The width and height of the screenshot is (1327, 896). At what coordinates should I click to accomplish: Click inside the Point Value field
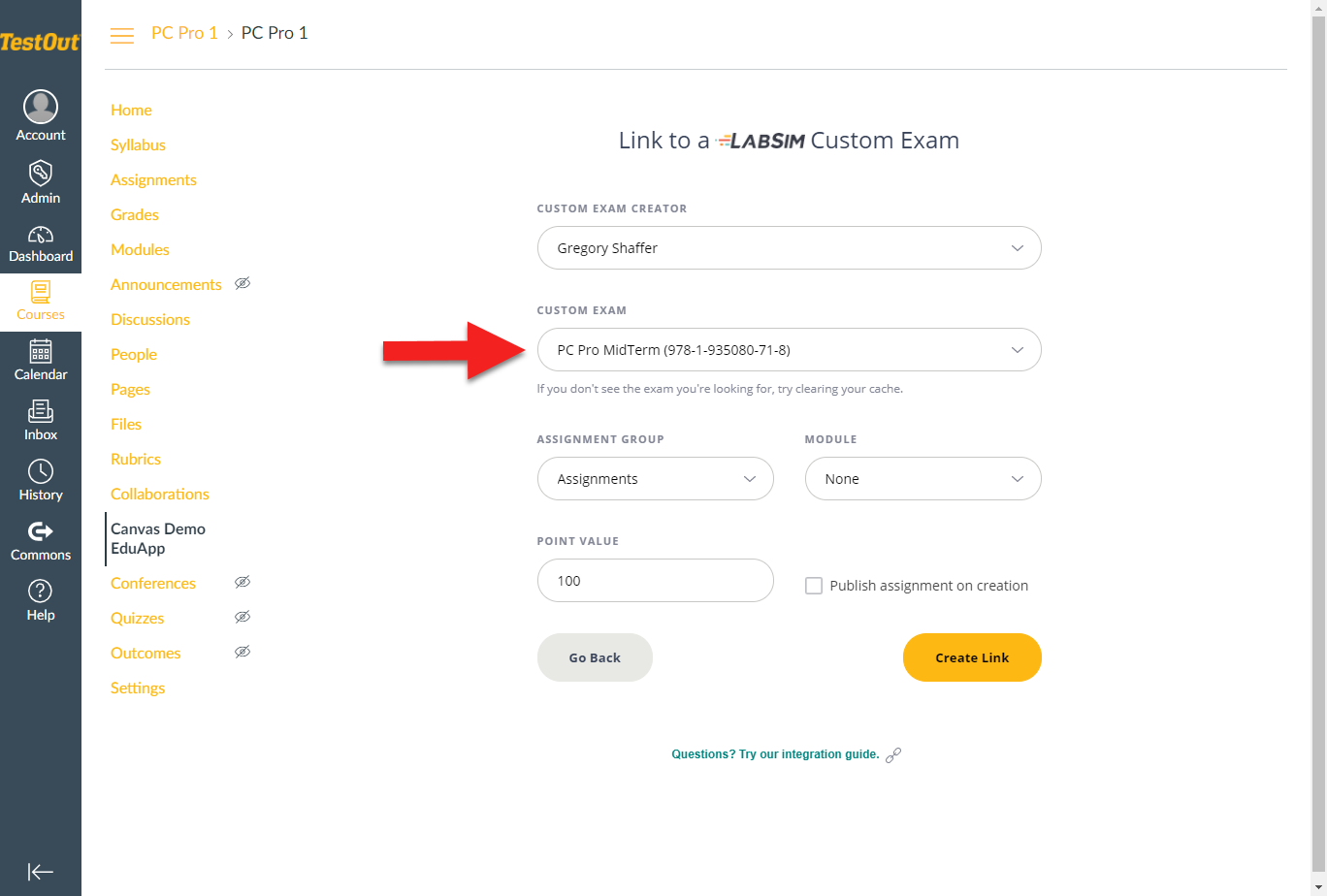pos(655,580)
